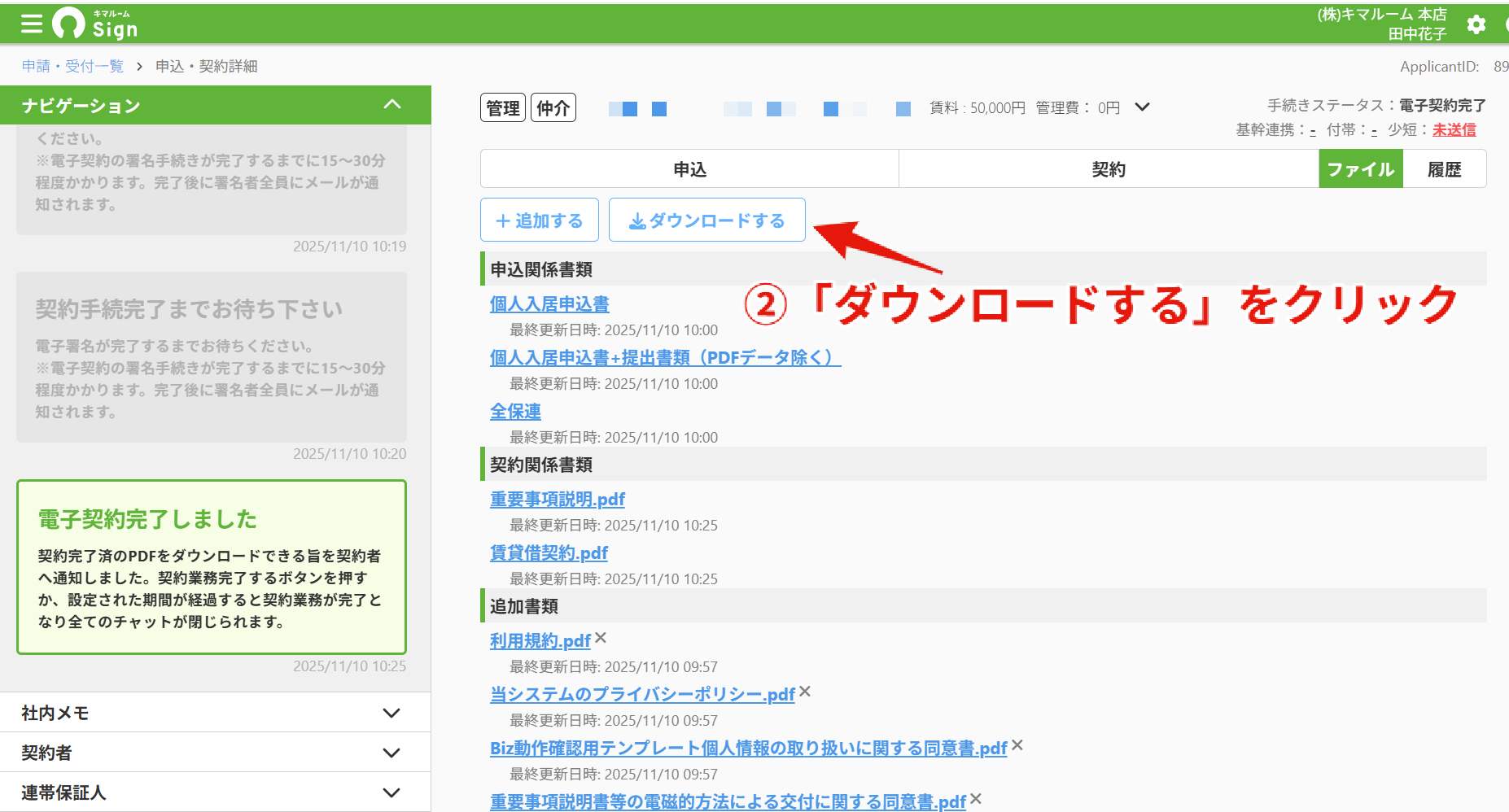Click the 基幹連携 dash link

coord(1312,130)
